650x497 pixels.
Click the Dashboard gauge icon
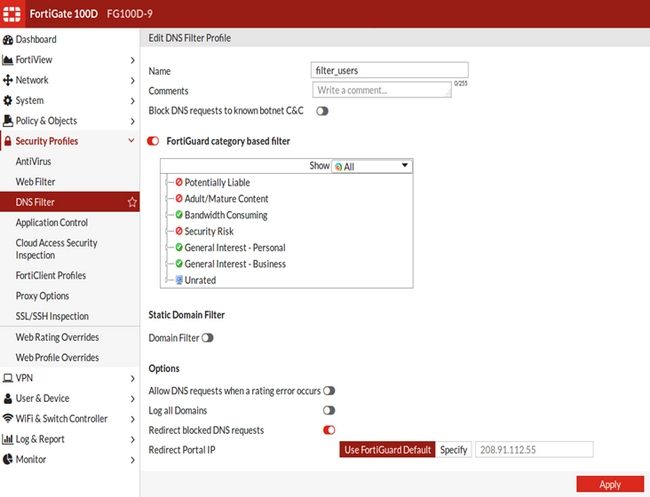7,40
